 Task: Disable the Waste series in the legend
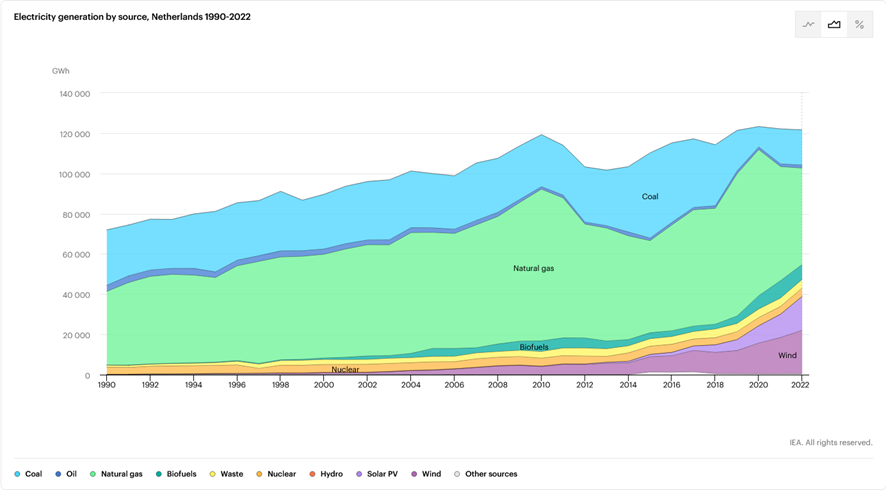pyautogui.click(x=226, y=474)
